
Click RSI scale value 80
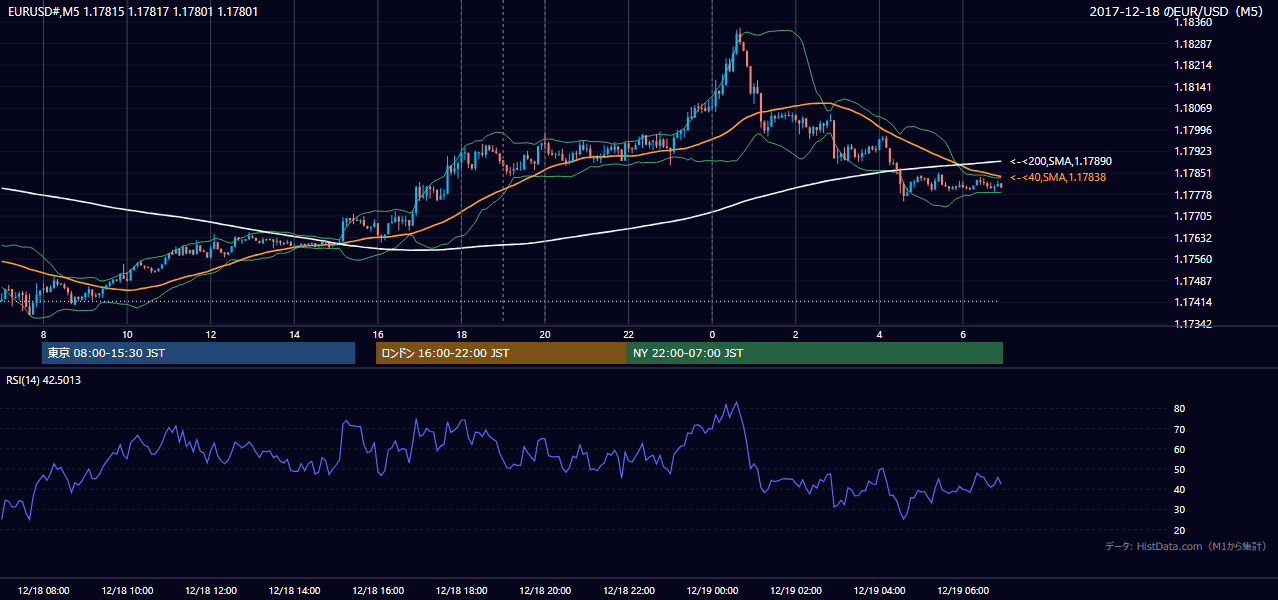coord(1180,409)
